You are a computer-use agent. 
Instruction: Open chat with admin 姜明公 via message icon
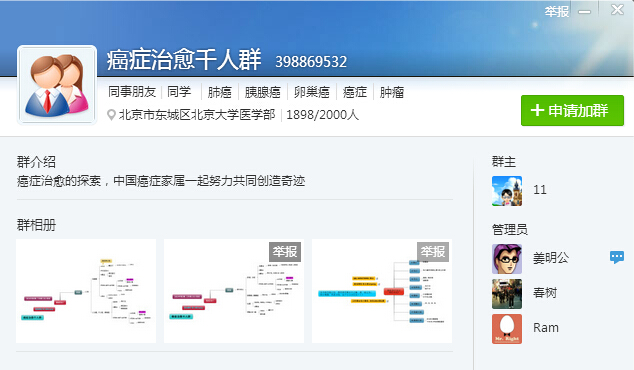coord(617,257)
